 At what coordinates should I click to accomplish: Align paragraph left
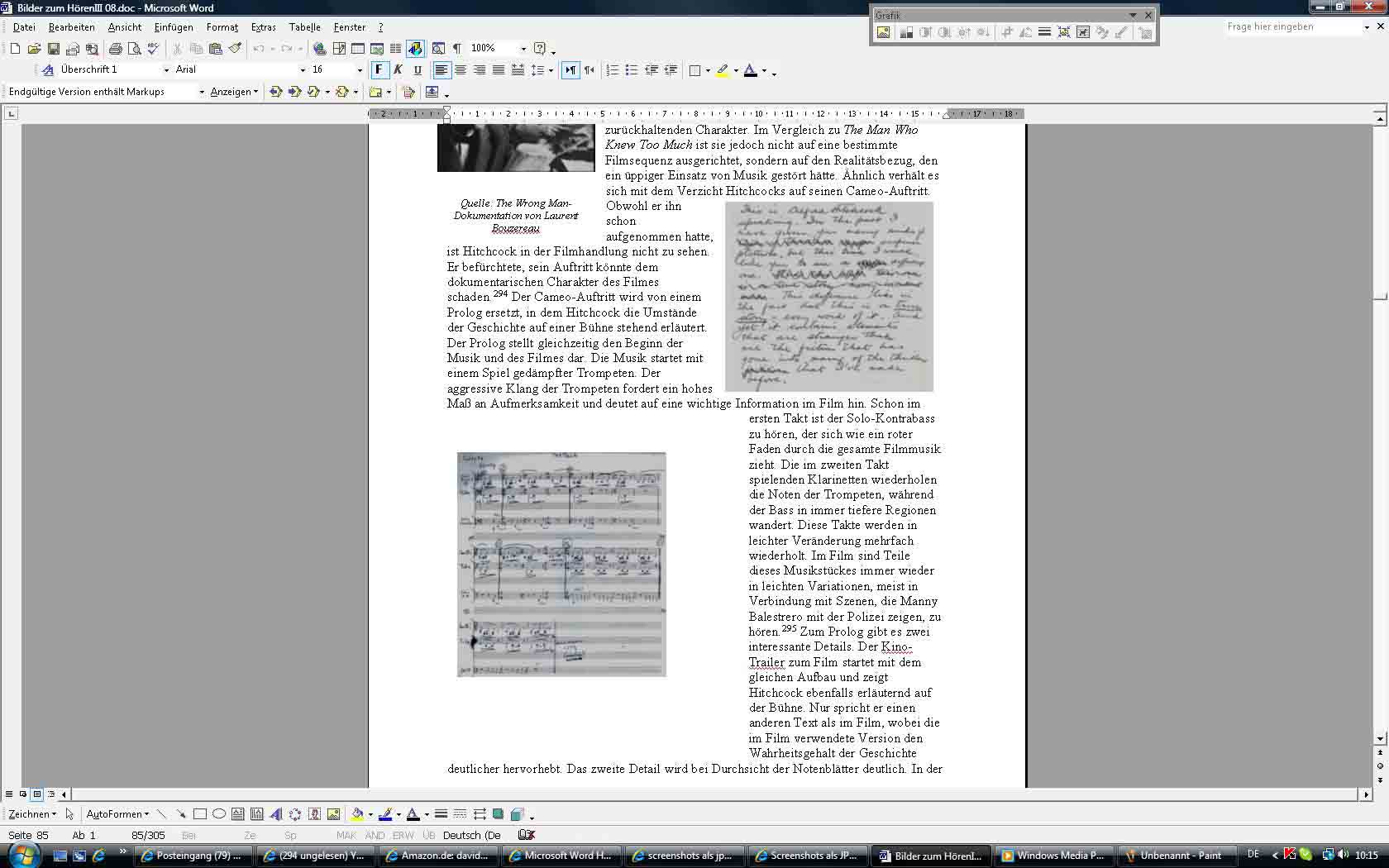coord(442,70)
